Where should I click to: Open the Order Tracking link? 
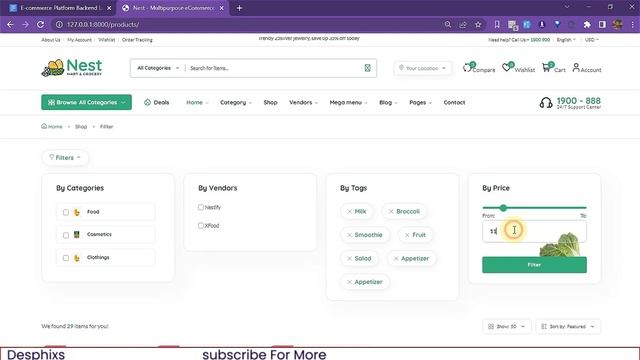click(x=137, y=40)
